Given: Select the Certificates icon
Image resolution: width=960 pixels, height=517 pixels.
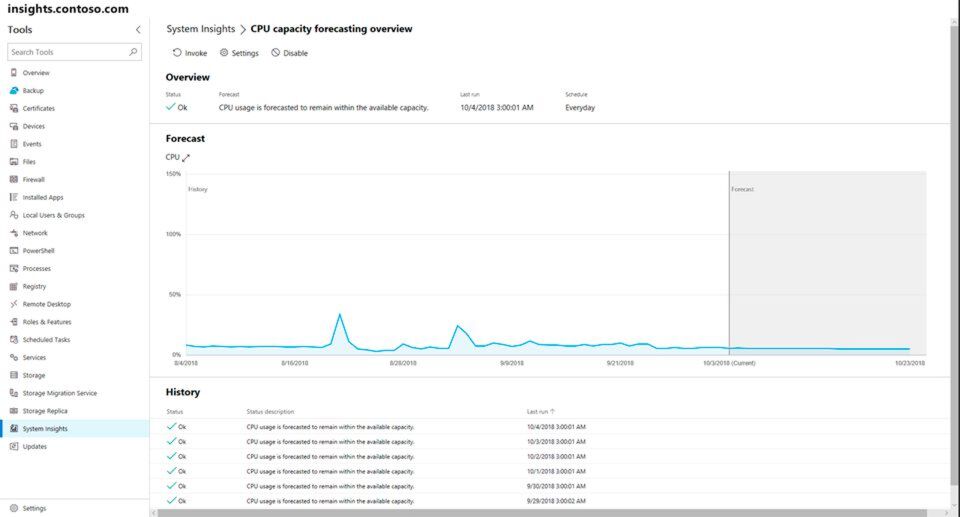Looking at the screenshot, I should click(13, 108).
